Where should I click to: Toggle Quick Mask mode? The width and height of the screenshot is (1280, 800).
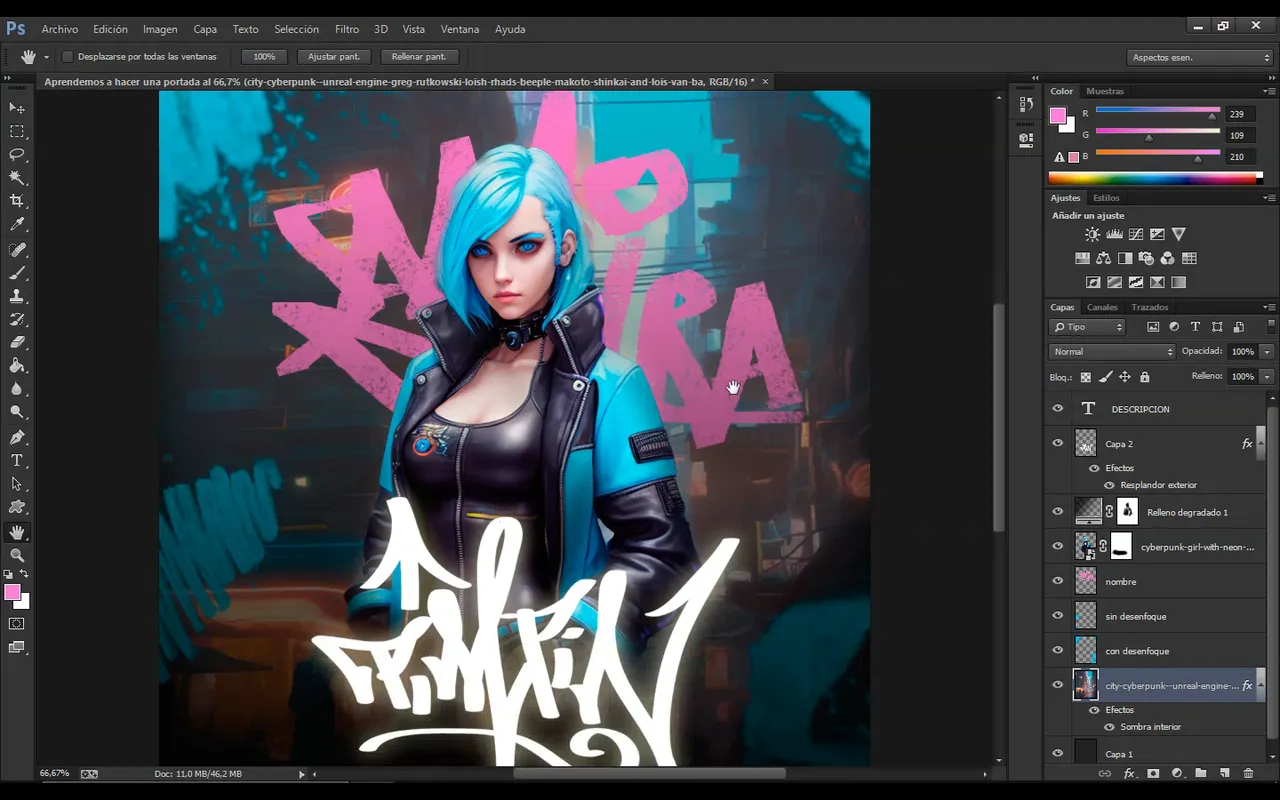[x=17, y=624]
